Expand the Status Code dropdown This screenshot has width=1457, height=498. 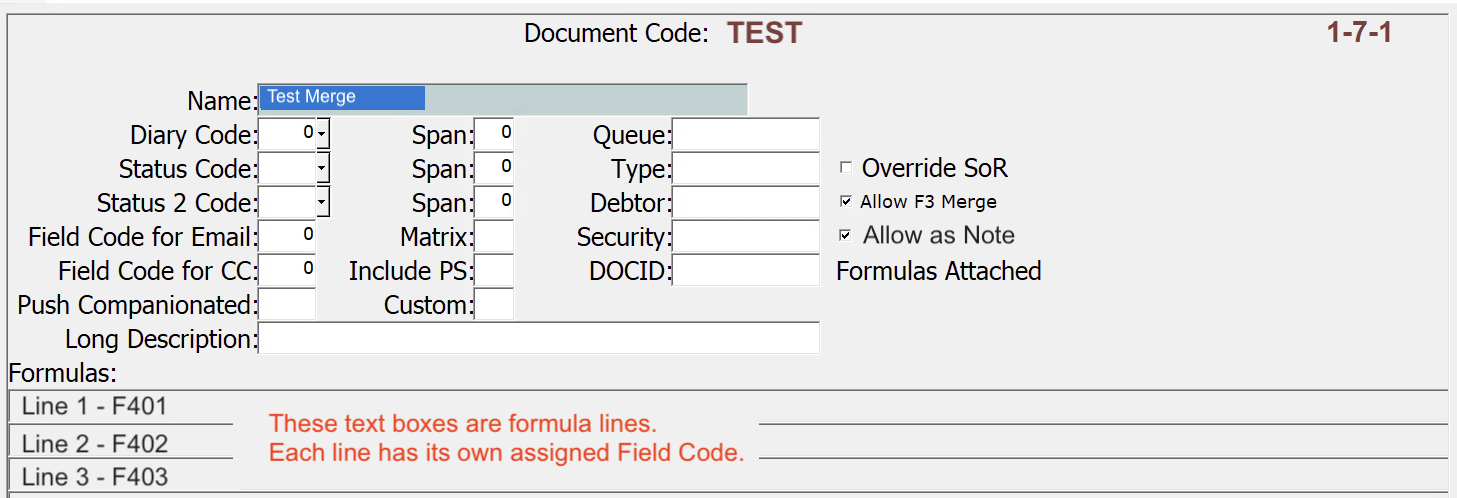[x=323, y=169]
